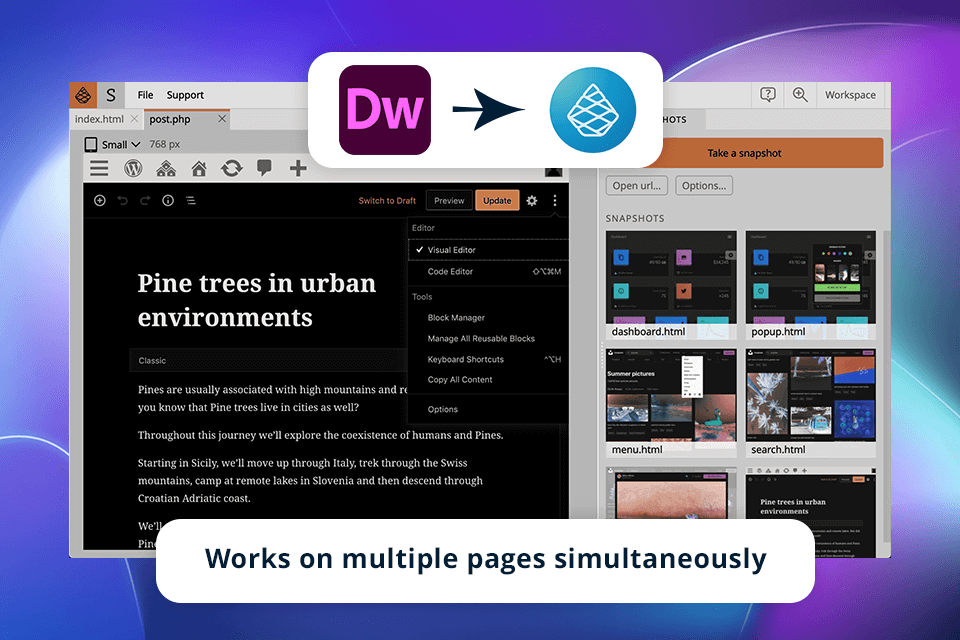Click the site home icon
Screen dimensions: 960x640
pyautogui.click(x=199, y=168)
